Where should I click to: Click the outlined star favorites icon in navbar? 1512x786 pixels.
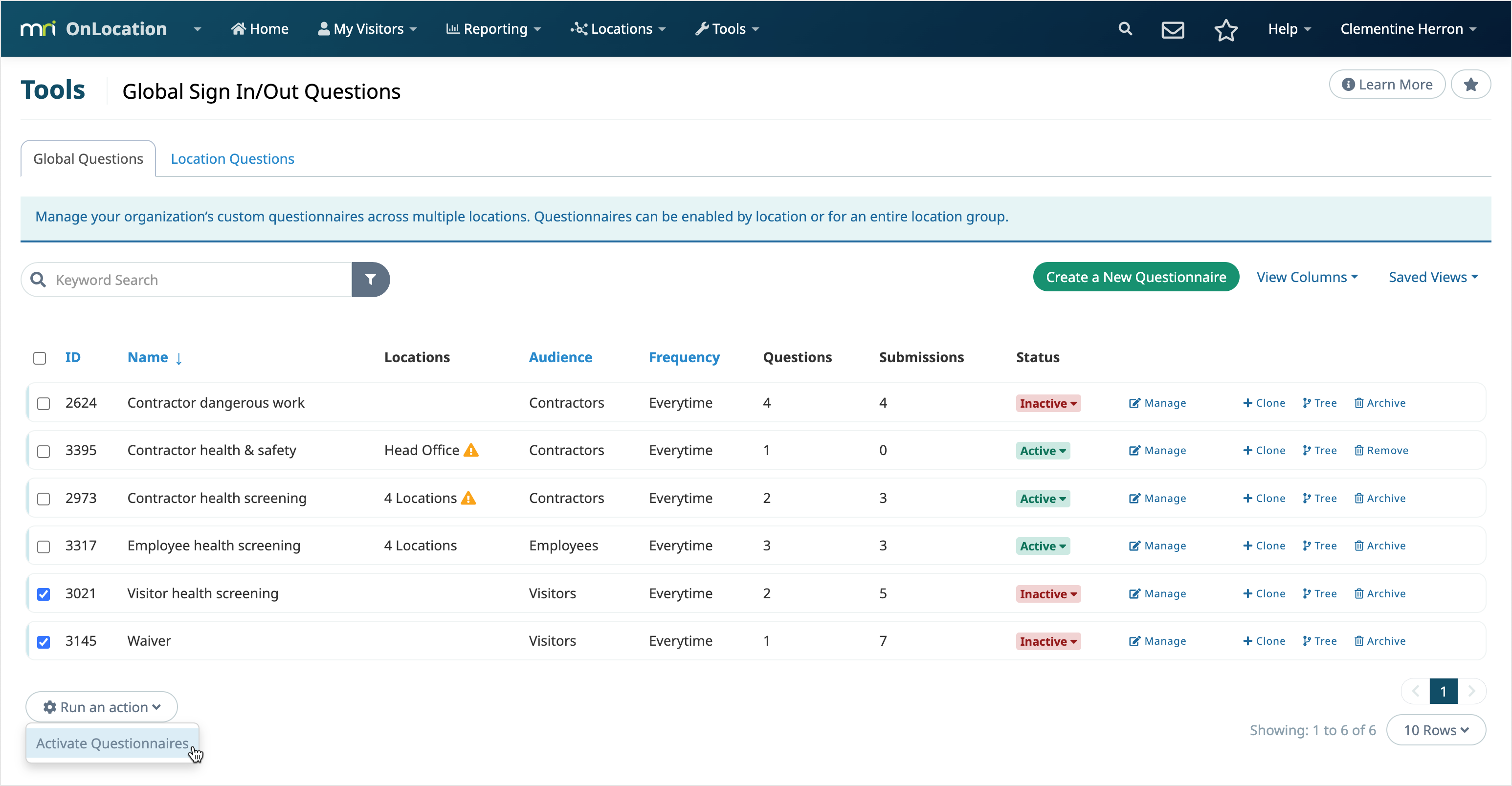[x=1225, y=29]
